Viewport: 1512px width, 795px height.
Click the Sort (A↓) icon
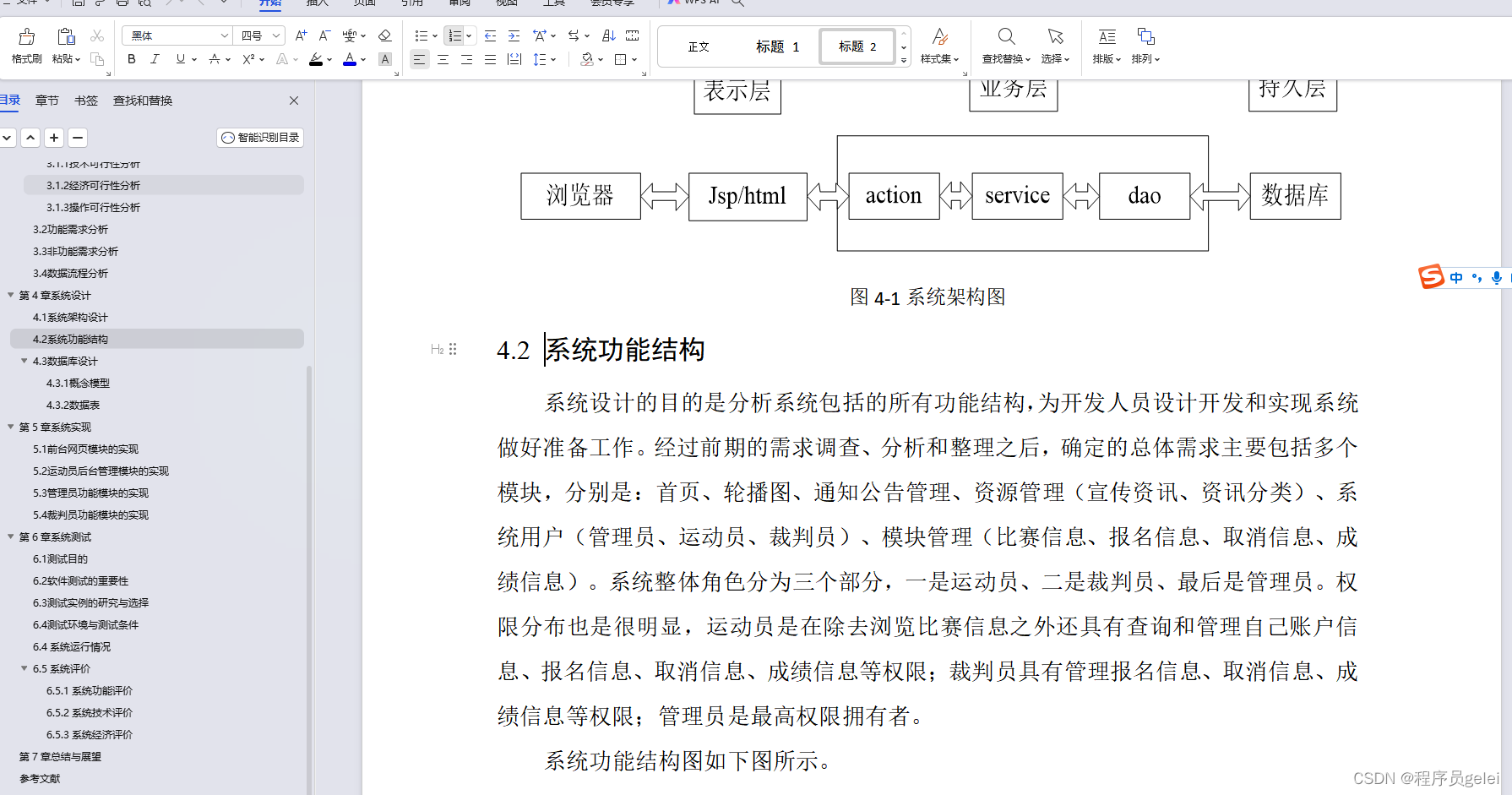click(608, 35)
